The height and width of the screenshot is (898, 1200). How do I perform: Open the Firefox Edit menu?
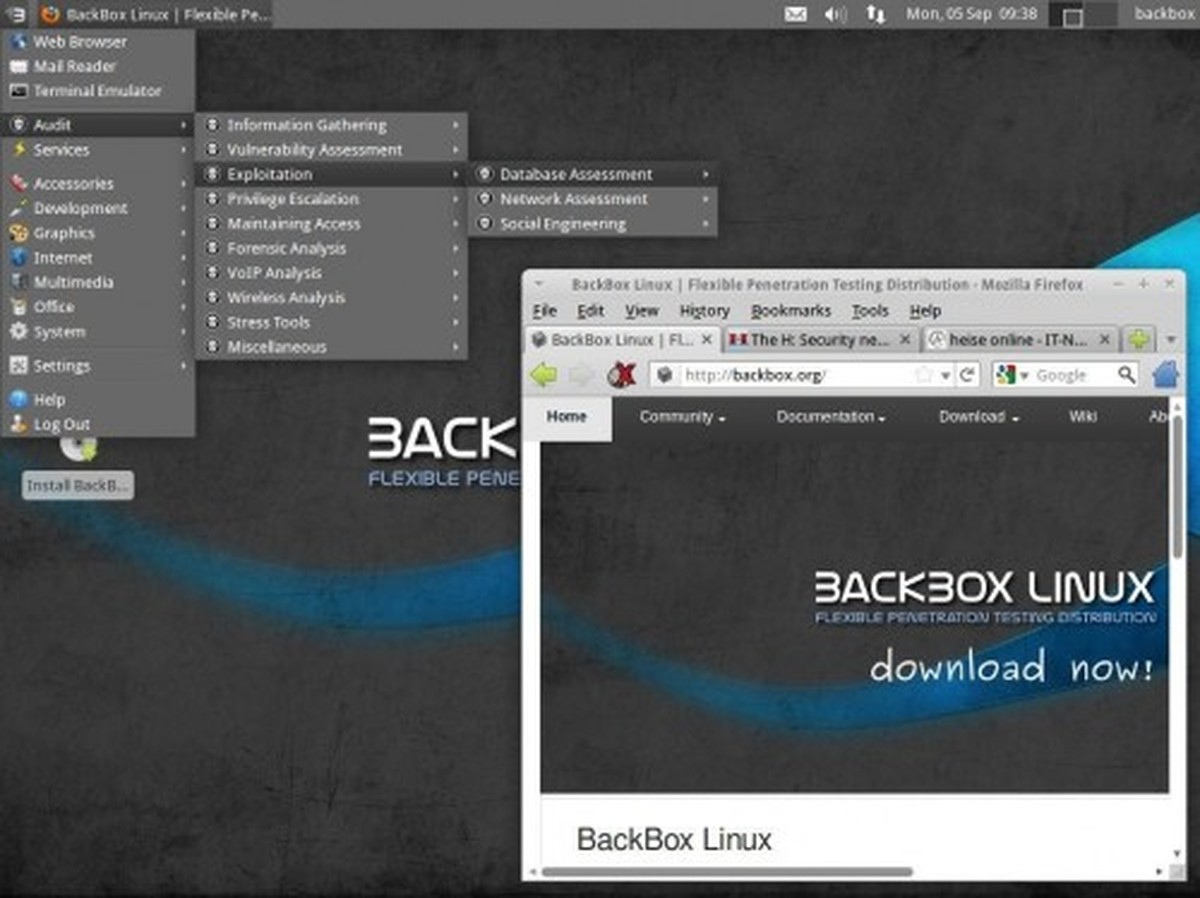[591, 311]
